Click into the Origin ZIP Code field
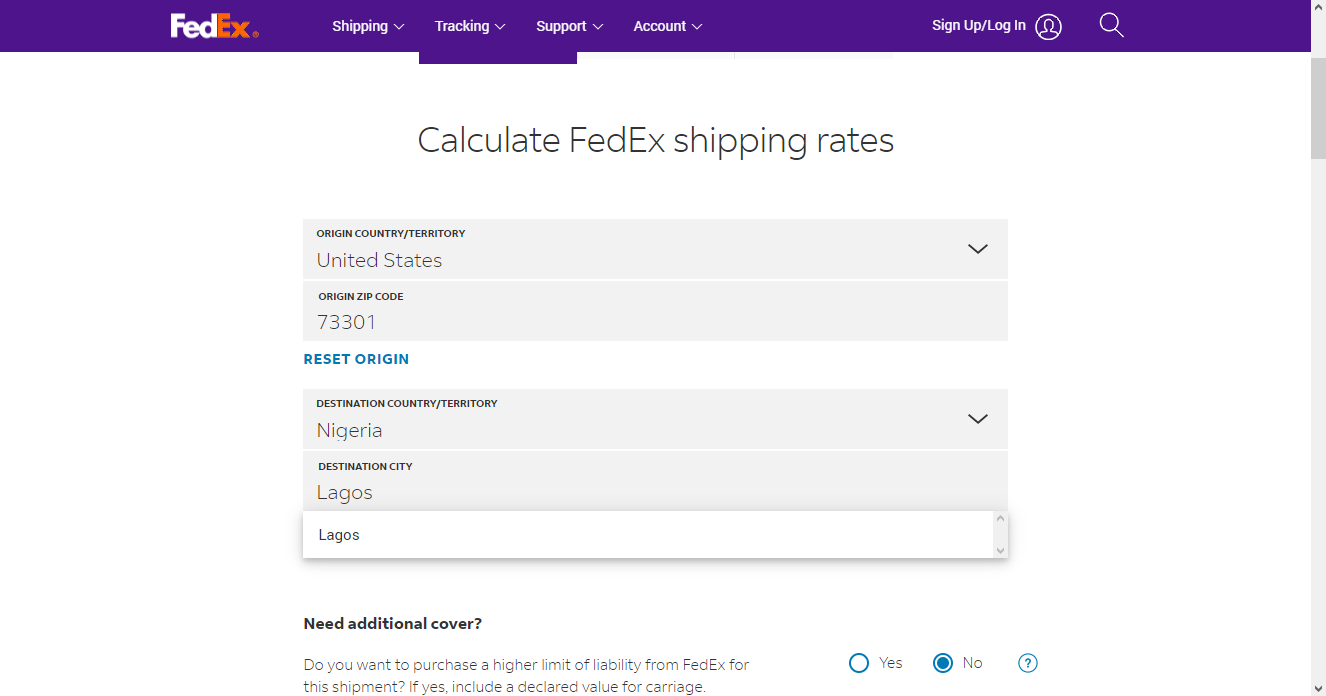Viewport: 1326px width, 696px height. click(x=655, y=311)
